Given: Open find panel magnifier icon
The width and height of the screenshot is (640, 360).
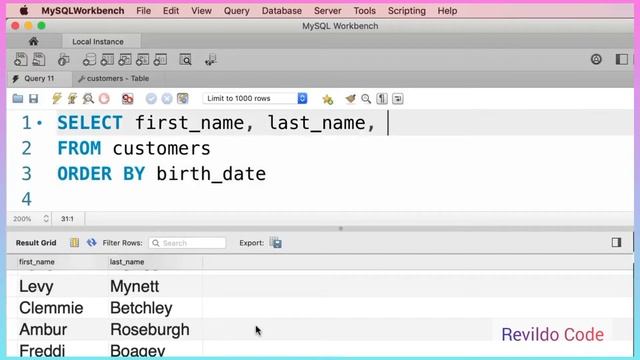Looking at the screenshot, I should pyautogui.click(x=366, y=98).
